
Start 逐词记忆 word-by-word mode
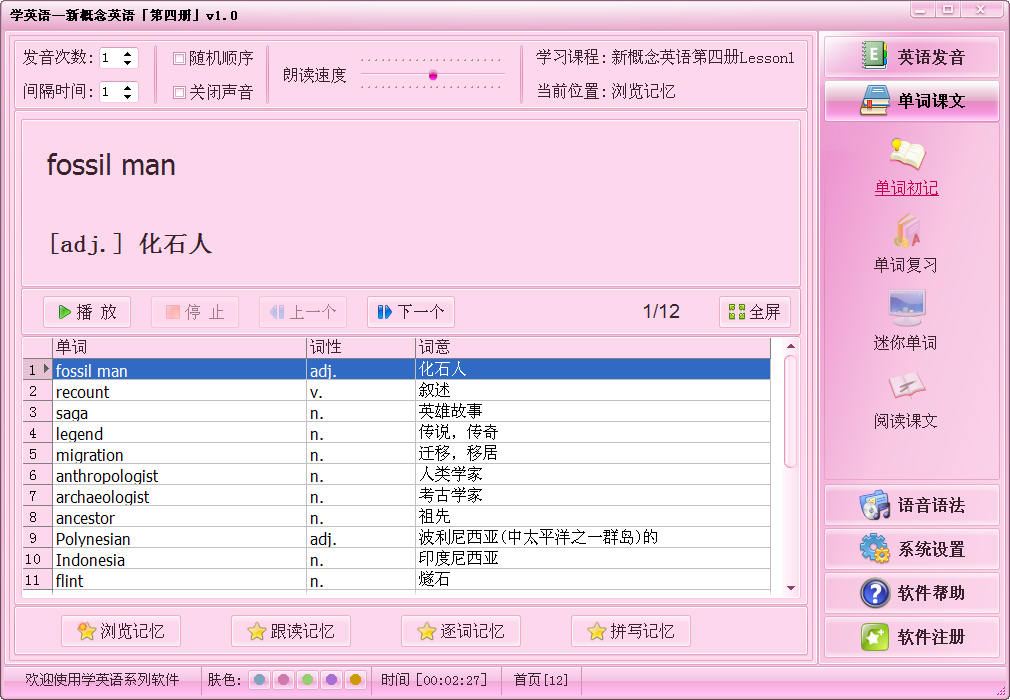click(x=461, y=631)
